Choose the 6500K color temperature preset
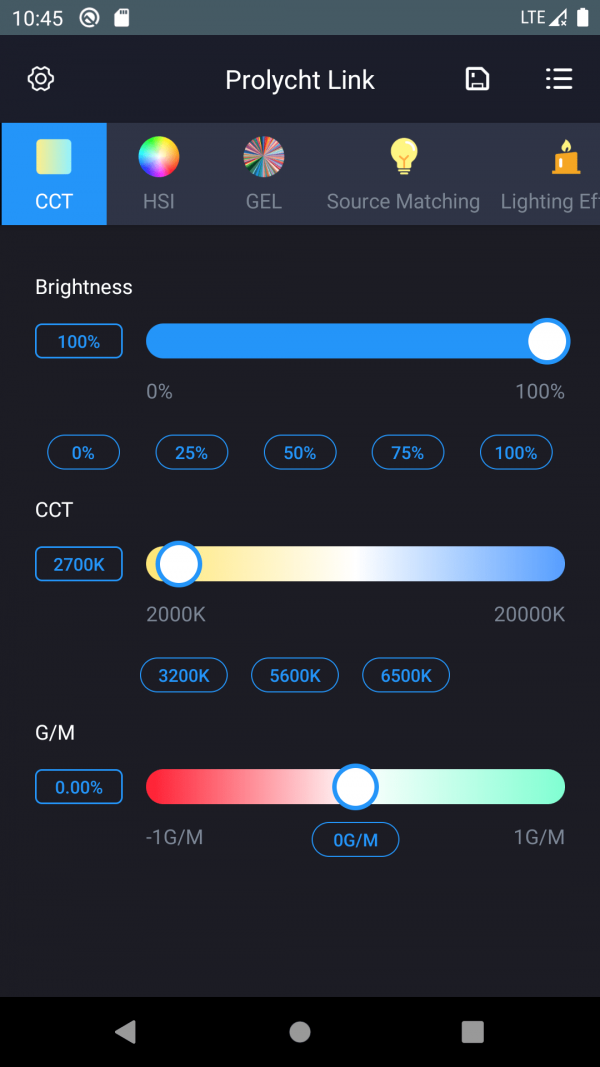 (x=406, y=676)
